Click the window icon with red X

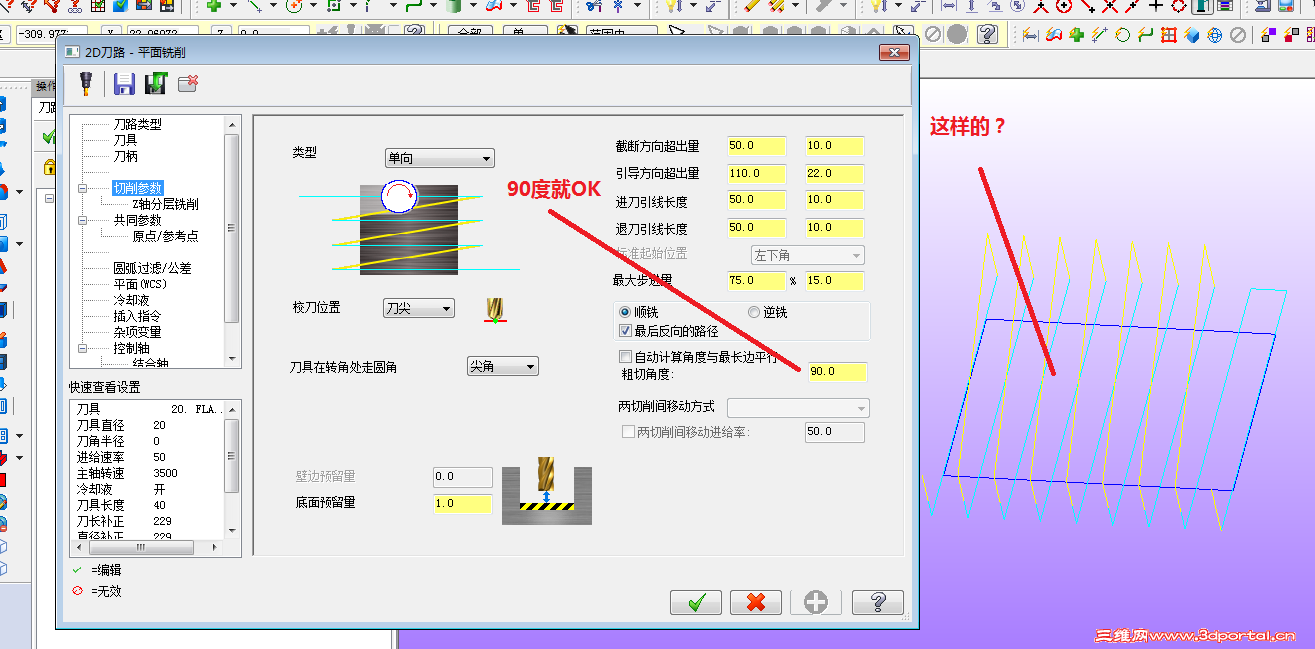[x=188, y=83]
